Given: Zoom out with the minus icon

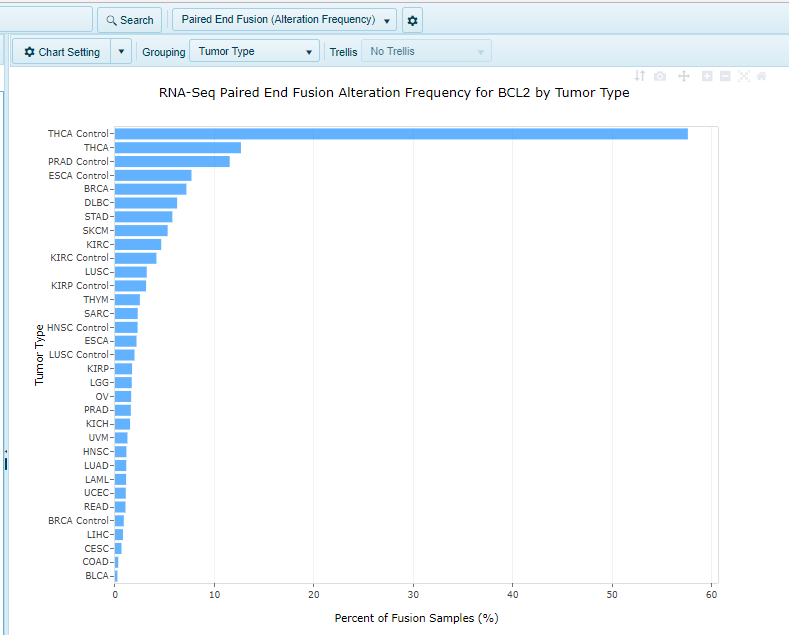Looking at the screenshot, I should click(725, 76).
